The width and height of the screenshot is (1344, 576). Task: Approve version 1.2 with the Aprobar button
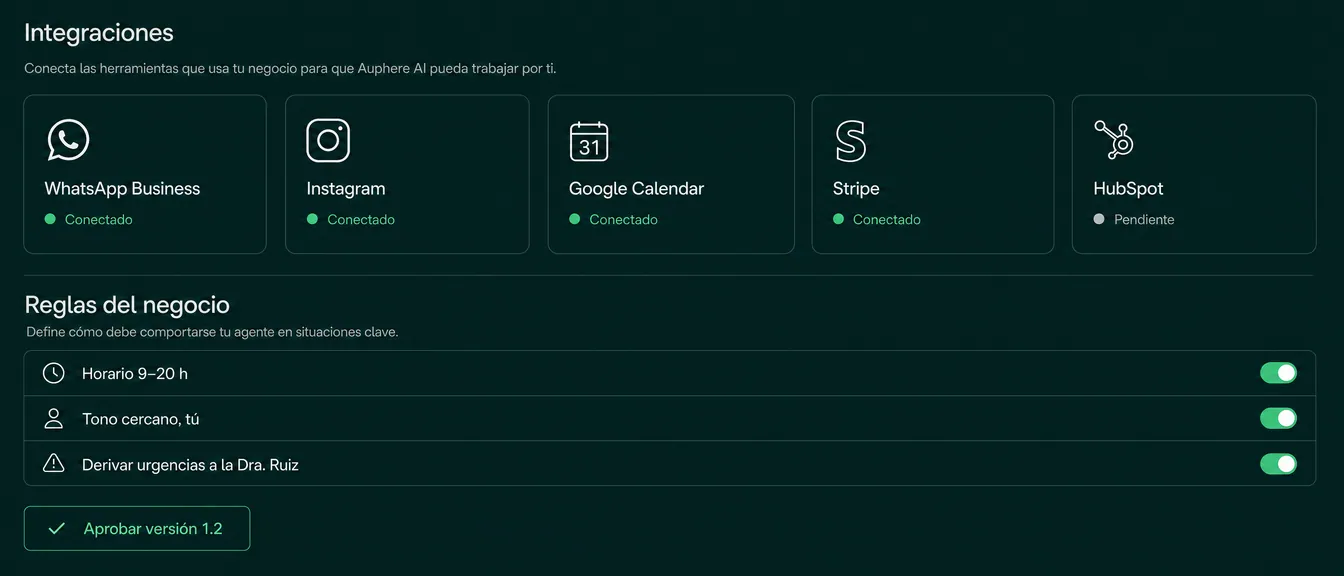(x=137, y=528)
